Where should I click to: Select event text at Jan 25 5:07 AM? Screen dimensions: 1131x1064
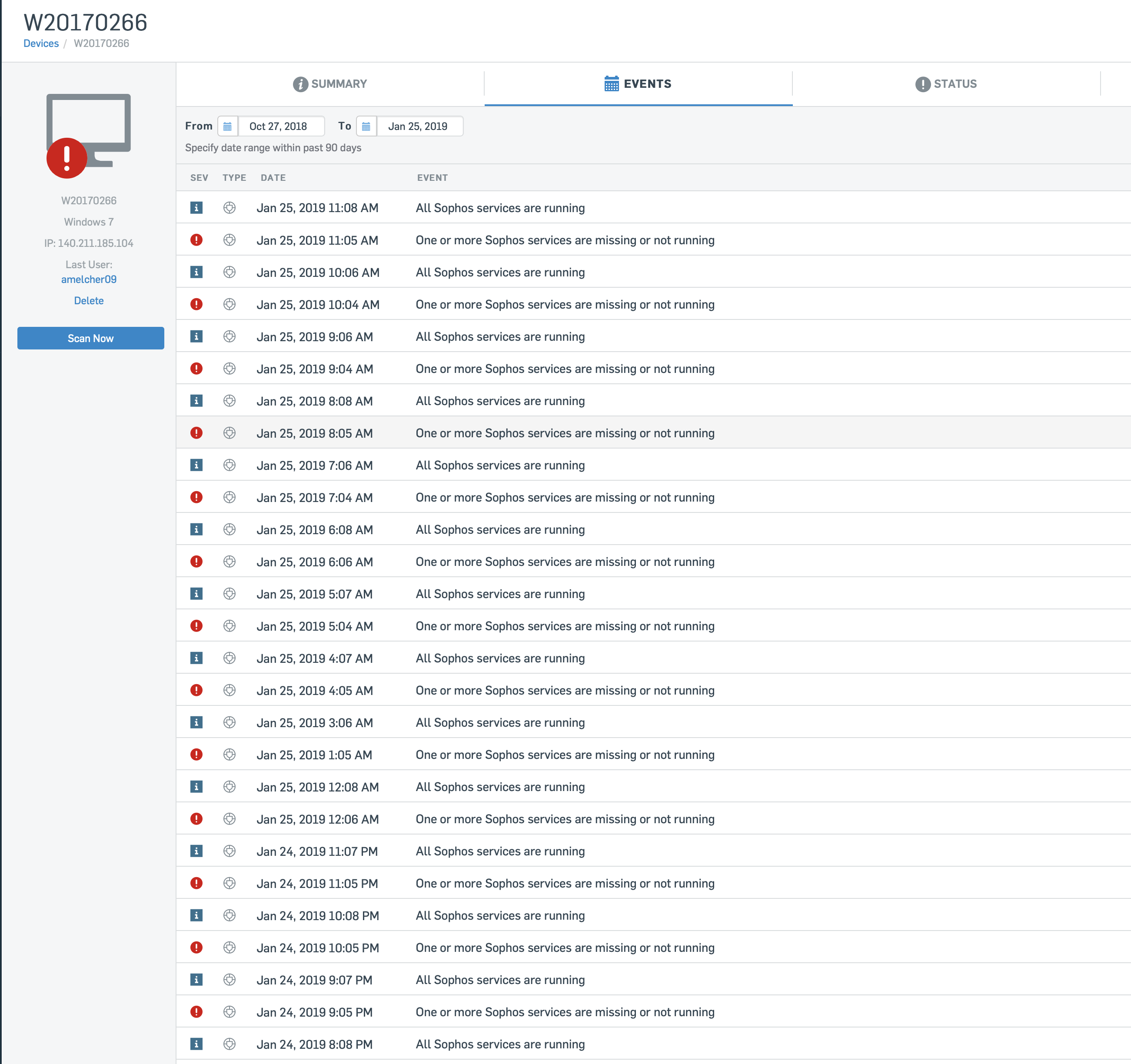[500, 593]
